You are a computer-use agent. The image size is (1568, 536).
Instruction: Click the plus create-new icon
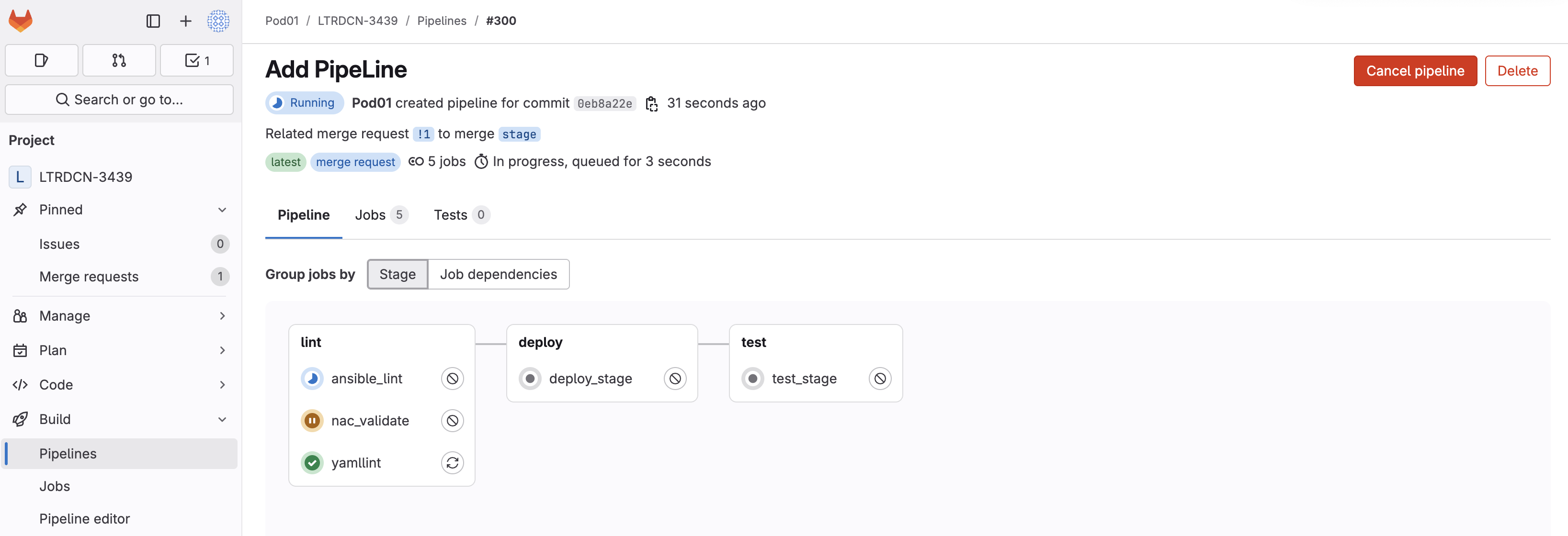pyautogui.click(x=186, y=21)
